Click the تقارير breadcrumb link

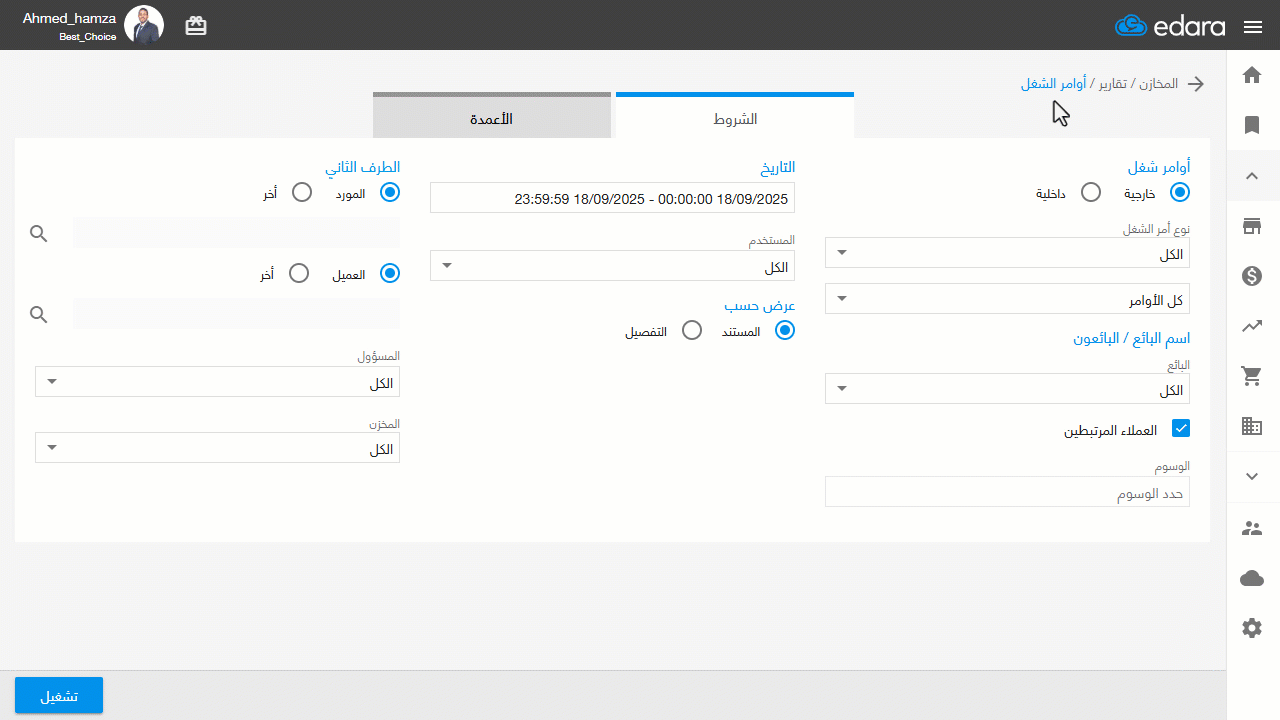coord(1113,83)
